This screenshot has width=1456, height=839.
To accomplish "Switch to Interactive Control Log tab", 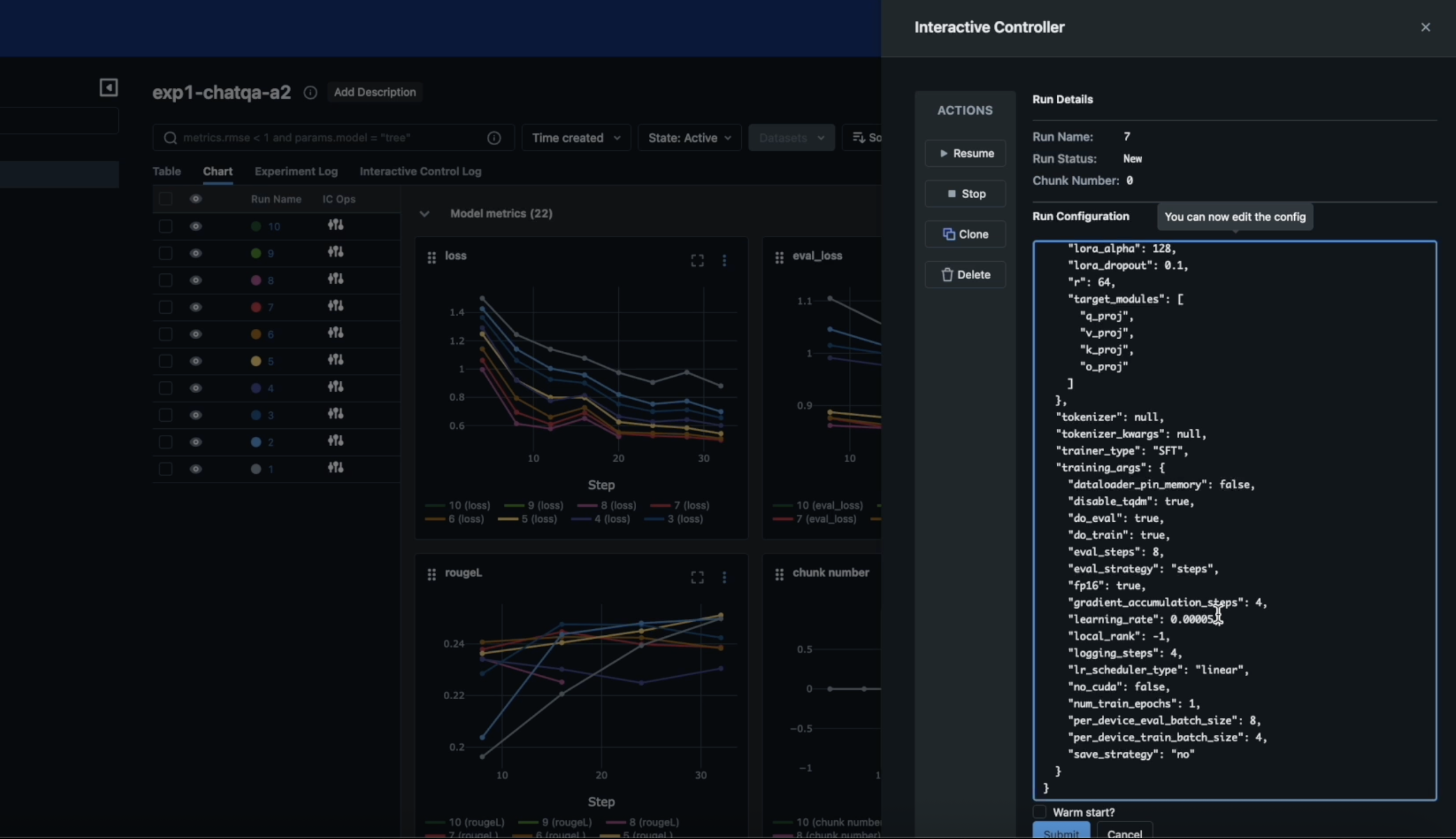I will (420, 172).
